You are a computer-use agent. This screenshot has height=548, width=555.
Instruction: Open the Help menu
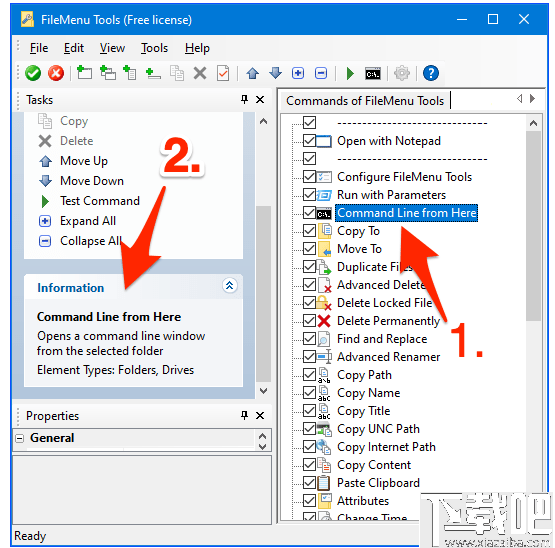click(197, 48)
